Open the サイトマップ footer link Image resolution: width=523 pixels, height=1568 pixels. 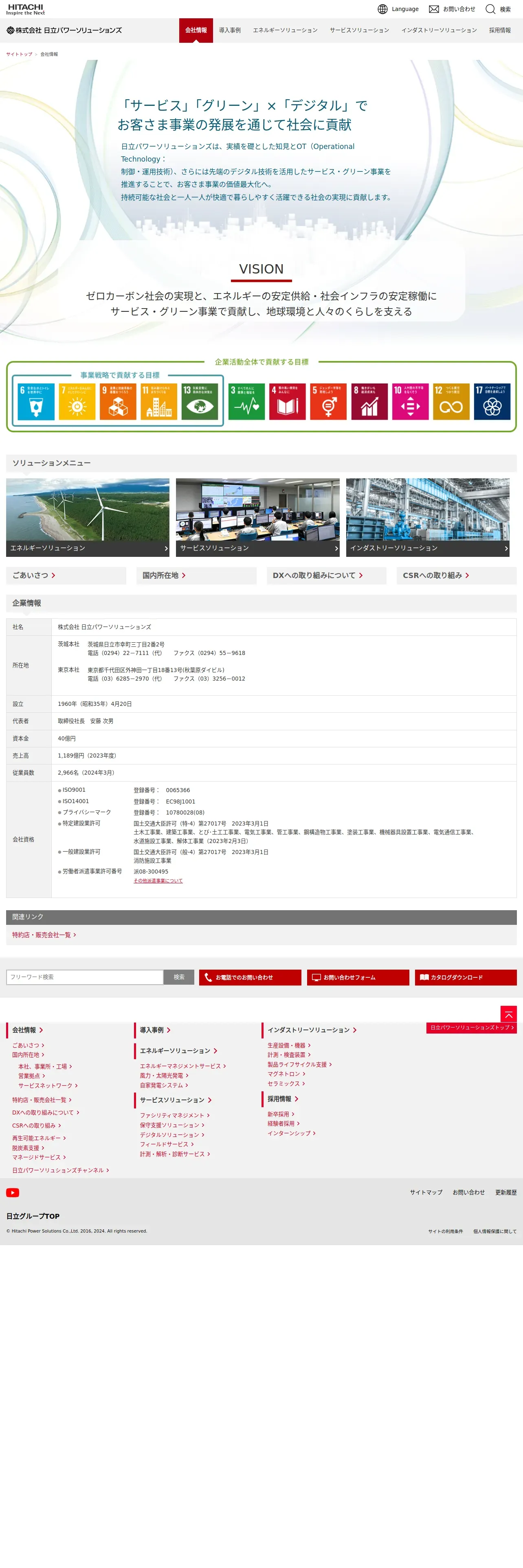426,1192
